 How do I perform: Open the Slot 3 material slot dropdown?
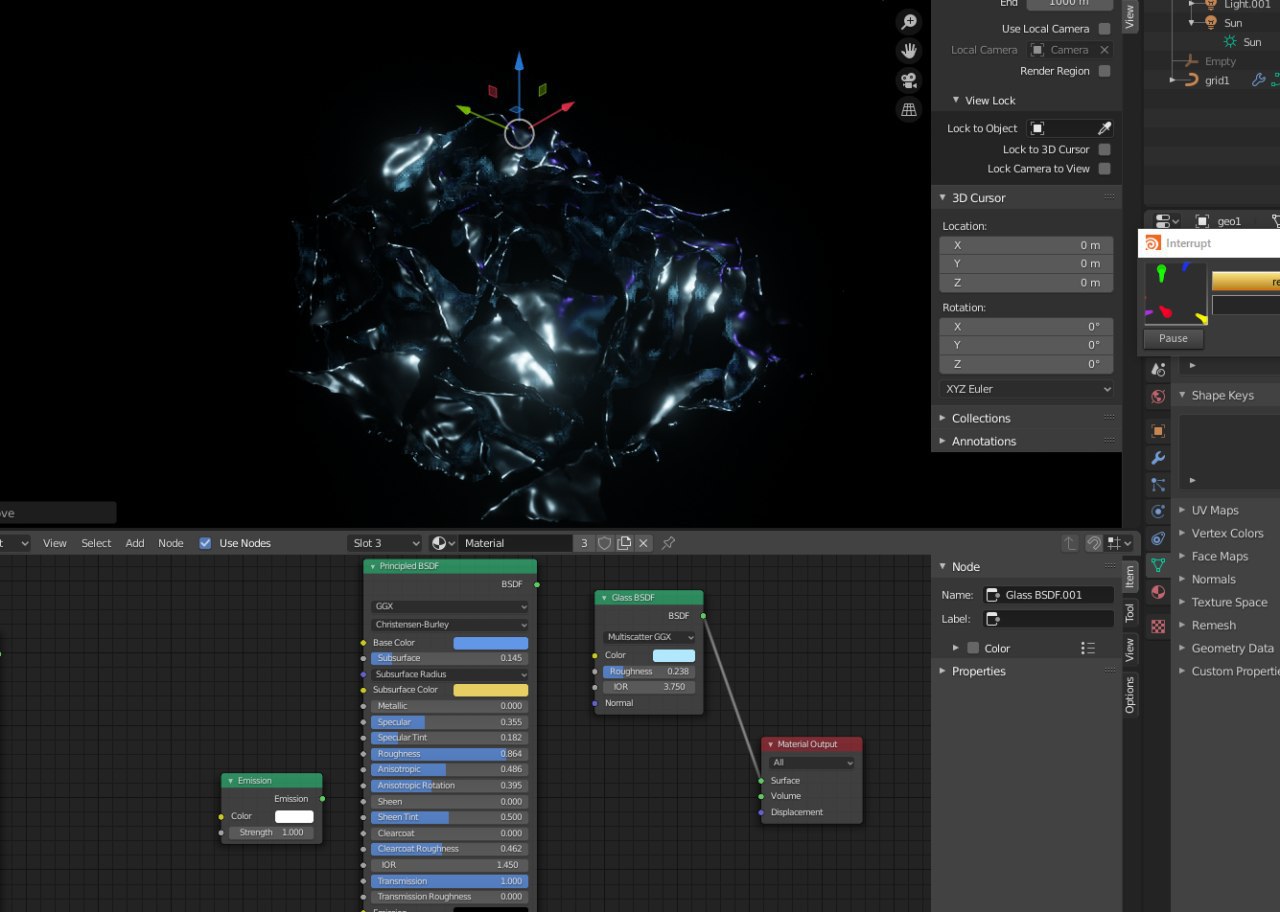386,543
